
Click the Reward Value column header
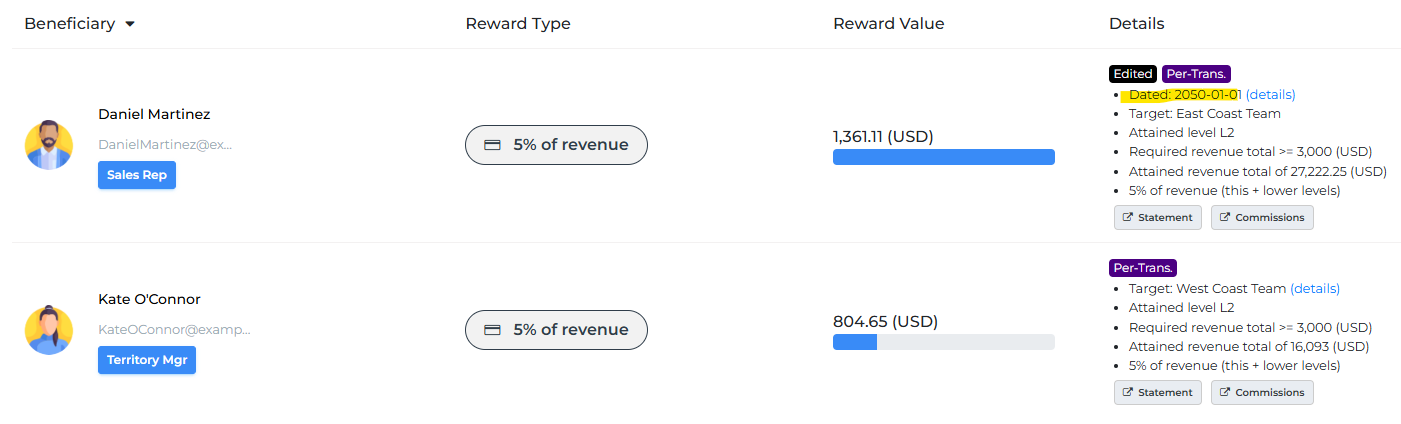[888, 24]
